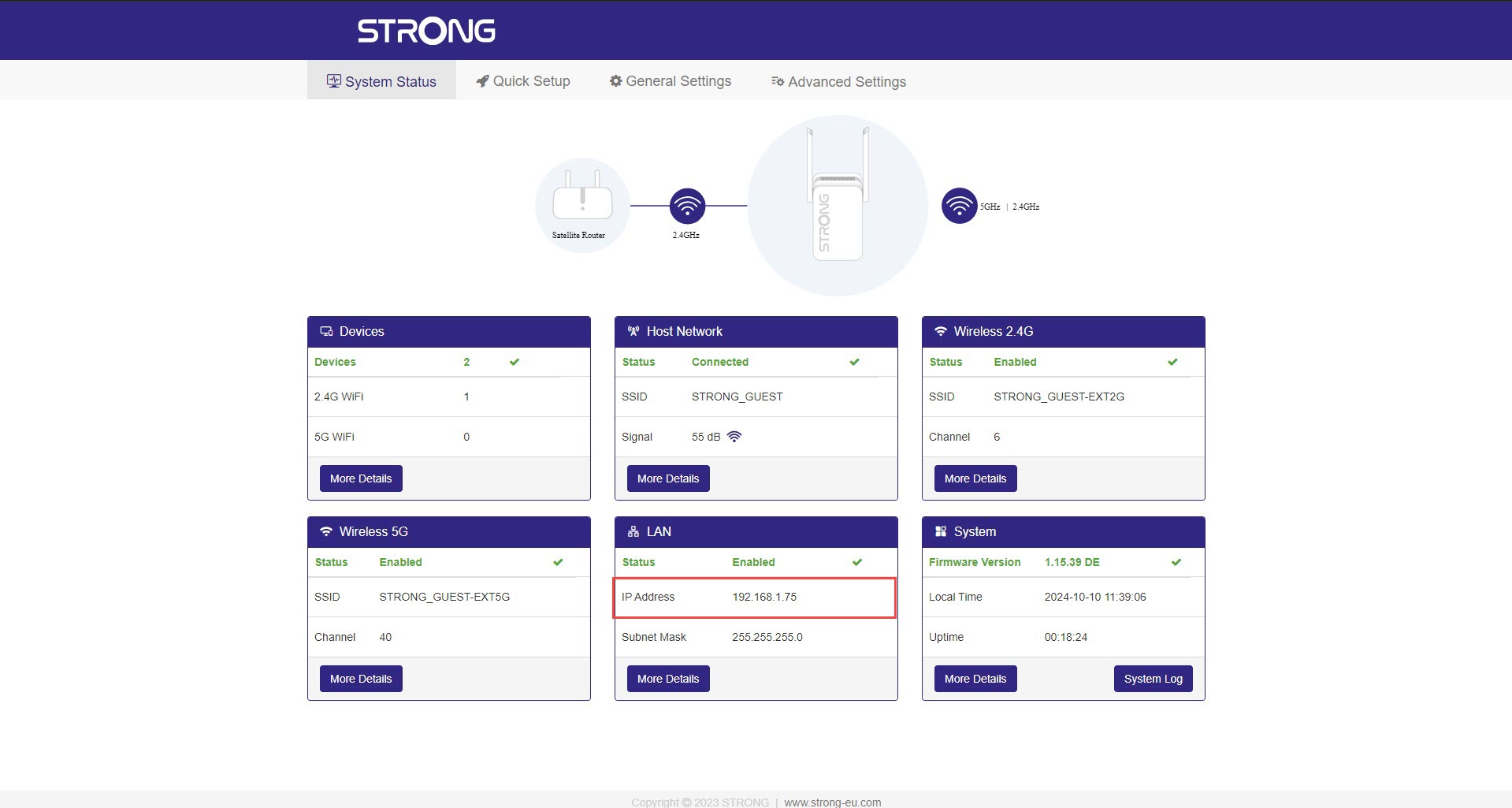
Task: Click the STRONG logo in the header
Action: tap(426, 31)
